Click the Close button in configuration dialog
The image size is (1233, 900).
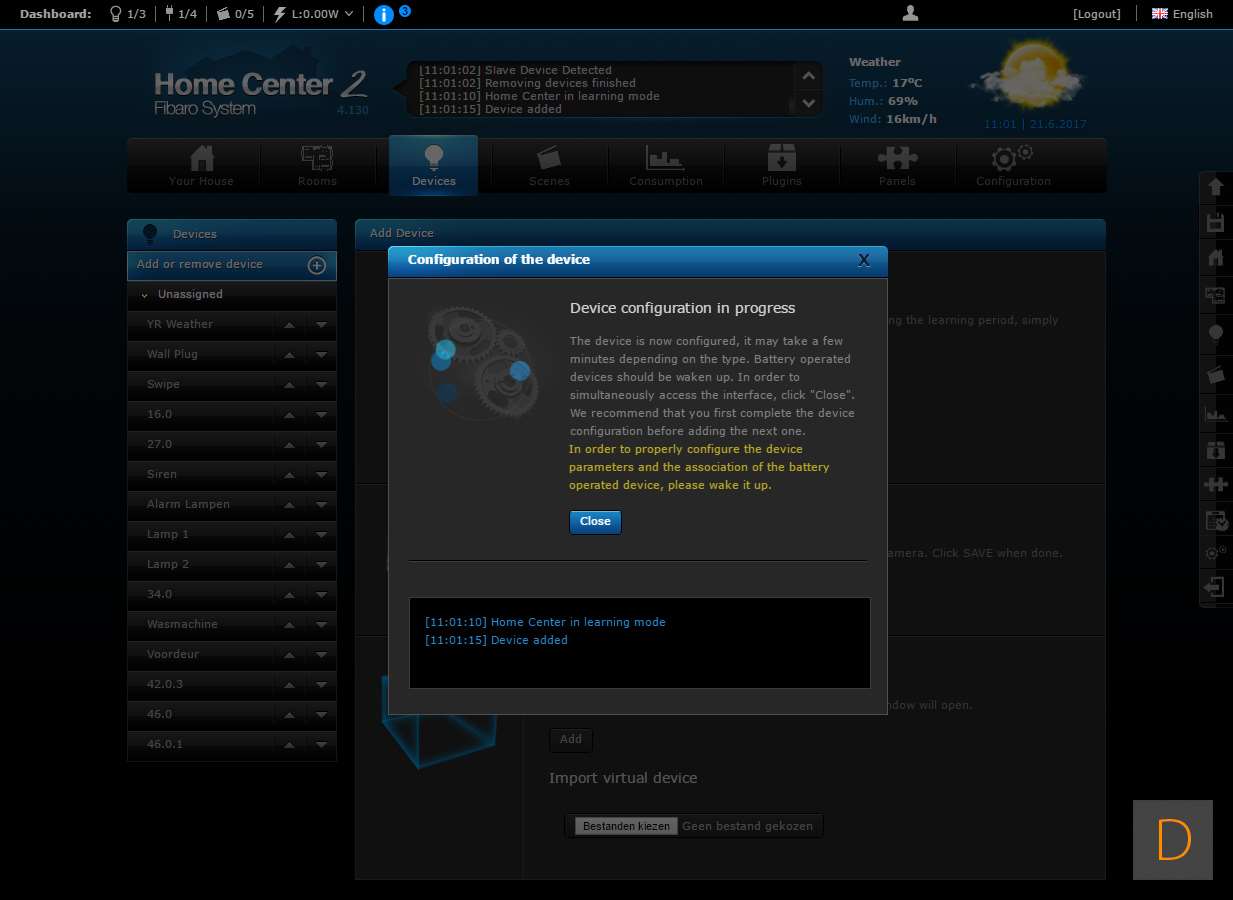[x=595, y=522]
